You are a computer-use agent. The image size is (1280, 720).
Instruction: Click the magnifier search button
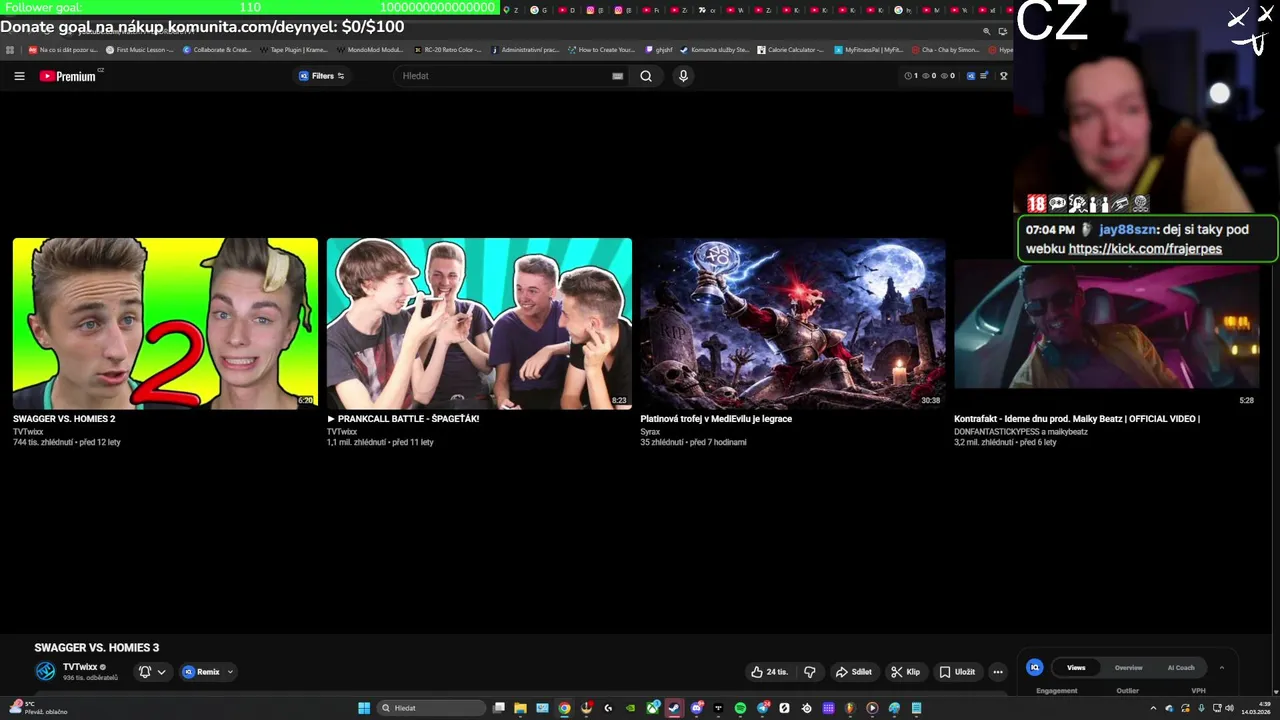pos(646,76)
